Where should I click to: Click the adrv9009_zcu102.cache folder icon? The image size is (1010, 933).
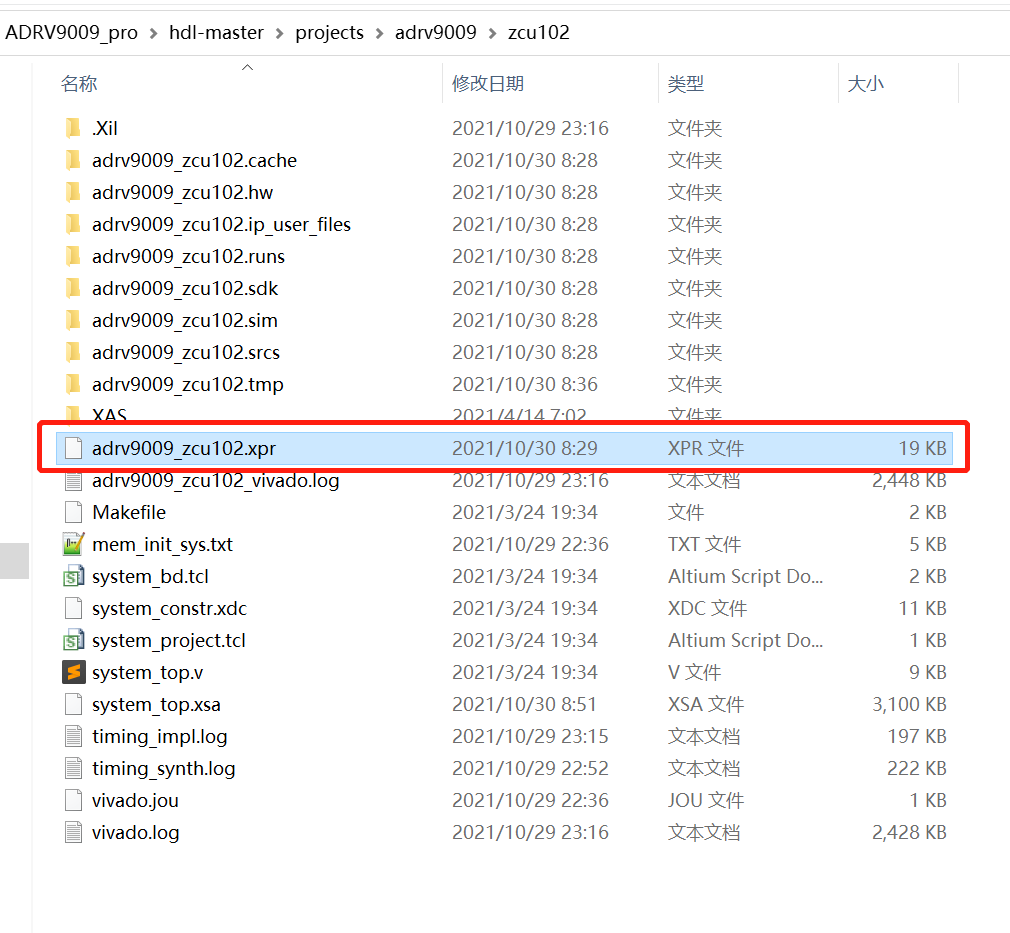point(73,160)
